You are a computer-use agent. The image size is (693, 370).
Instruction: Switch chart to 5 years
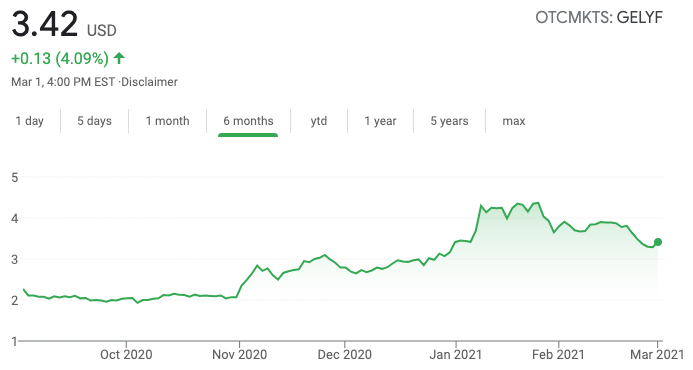pos(449,121)
